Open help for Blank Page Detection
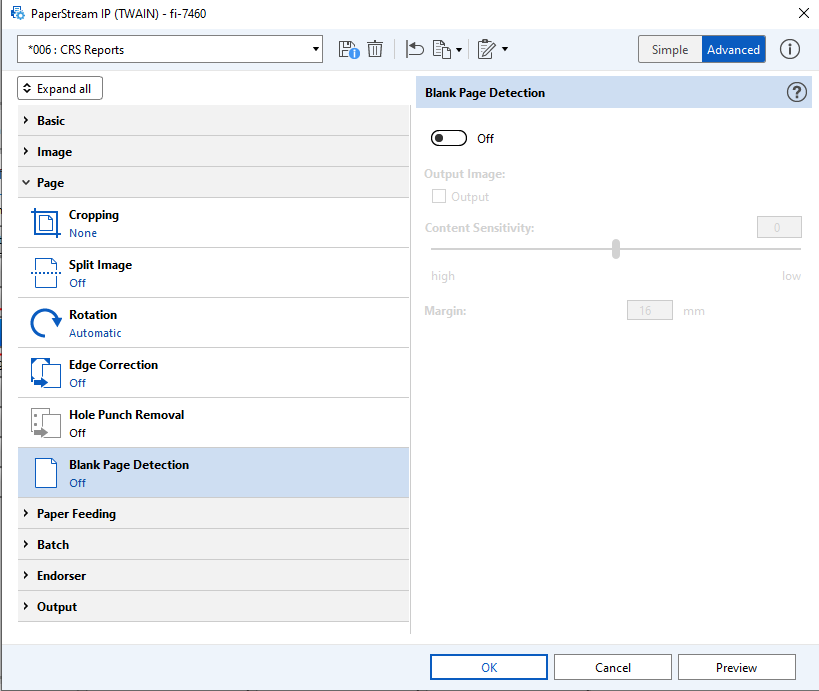The height and width of the screenshot is (691, 819). click(796, 93)
